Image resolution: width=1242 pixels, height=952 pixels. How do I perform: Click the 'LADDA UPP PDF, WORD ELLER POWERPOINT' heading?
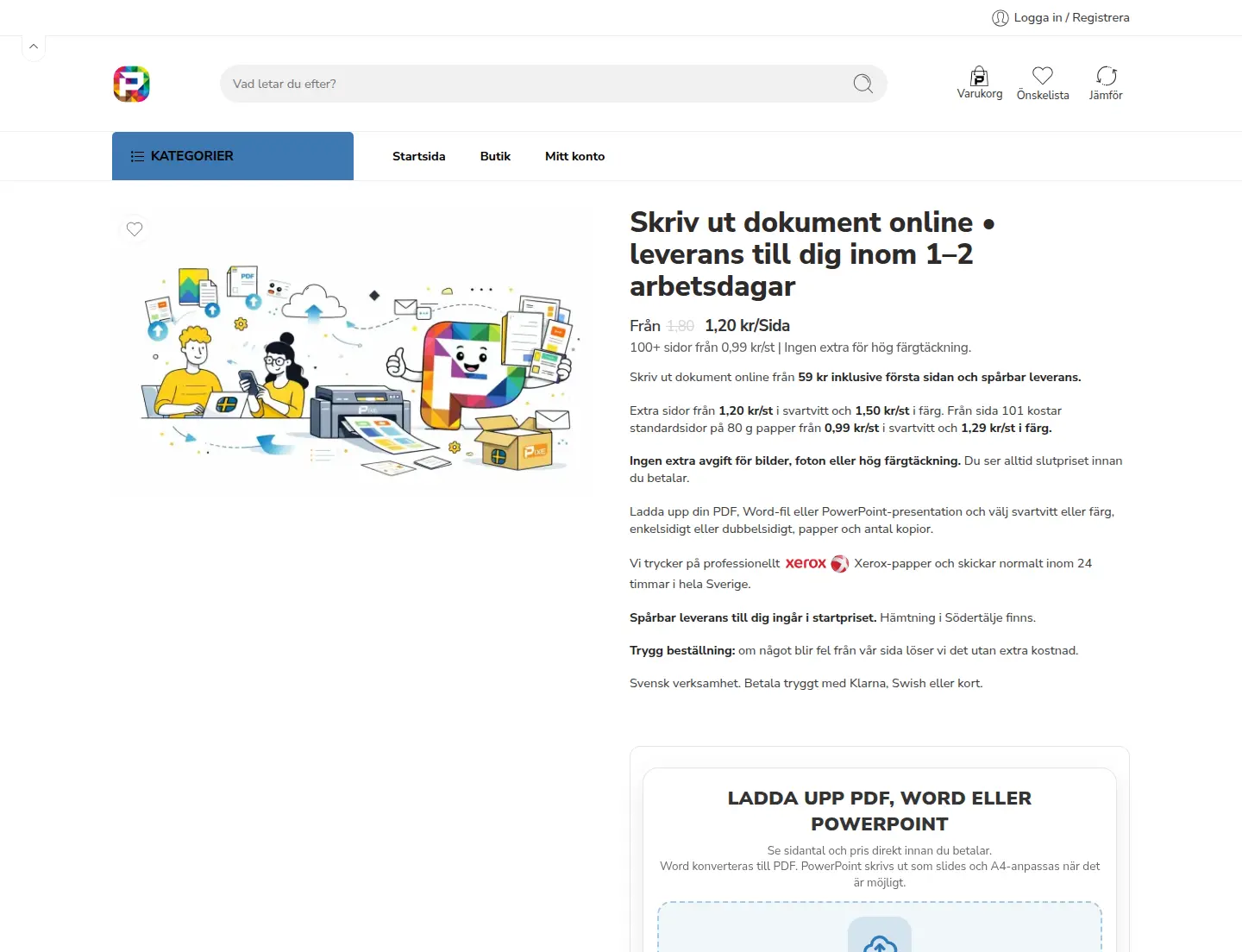880,811
